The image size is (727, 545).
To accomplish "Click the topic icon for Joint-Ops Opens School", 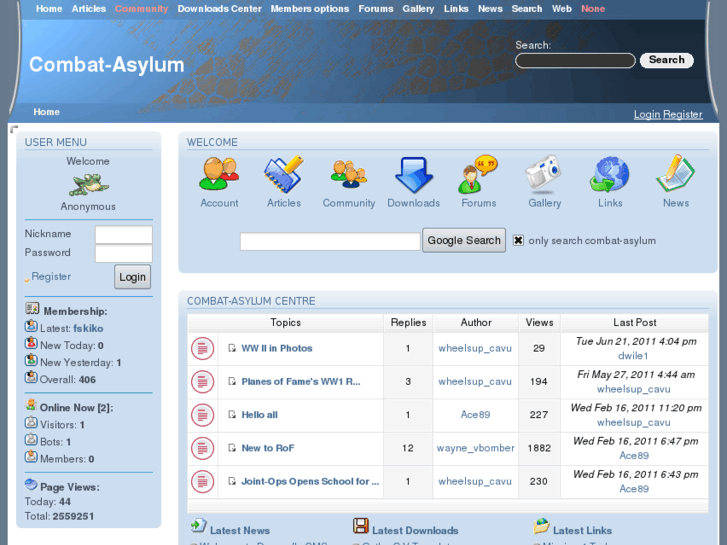I will 203,482.
